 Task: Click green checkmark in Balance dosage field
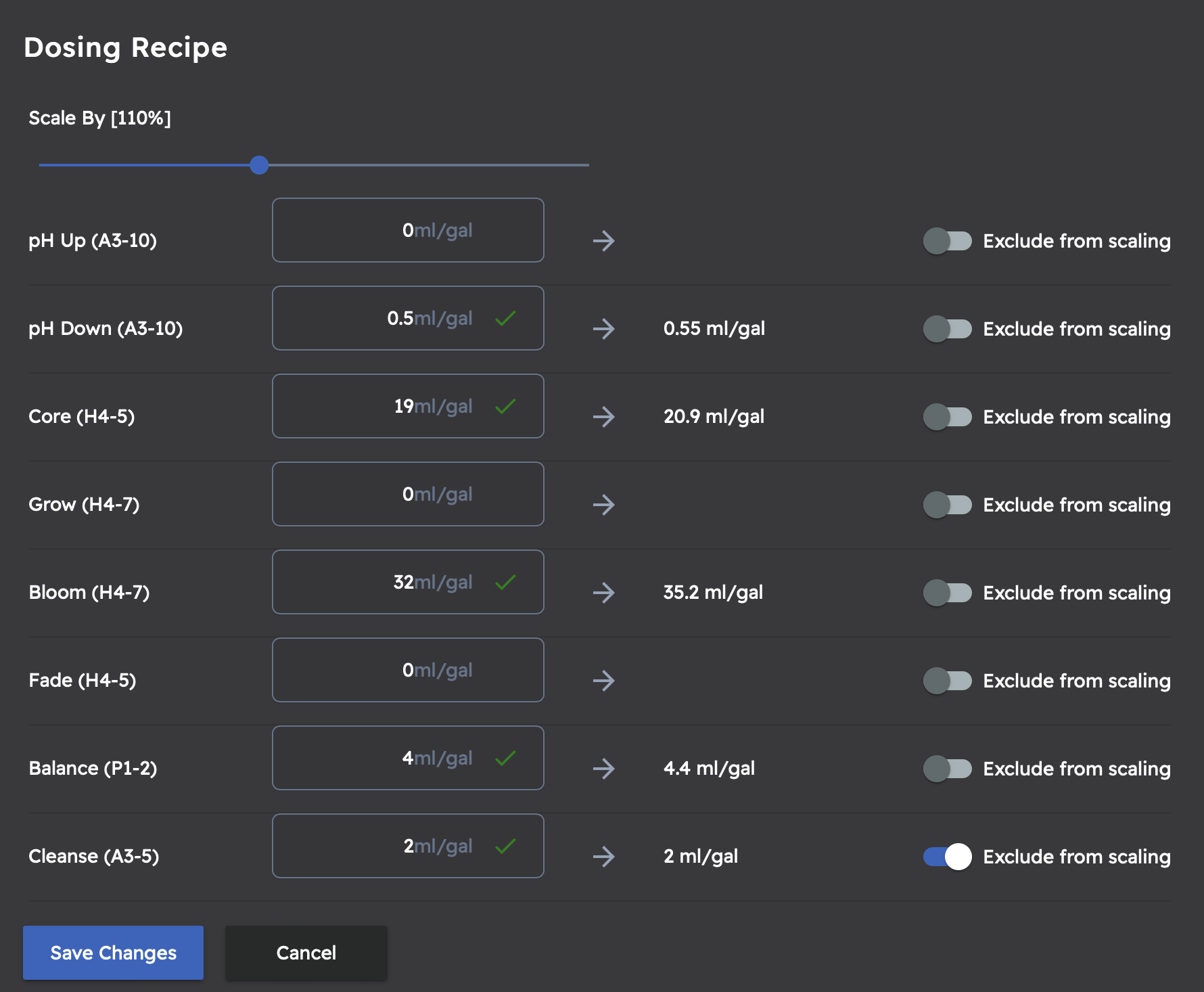505,758
